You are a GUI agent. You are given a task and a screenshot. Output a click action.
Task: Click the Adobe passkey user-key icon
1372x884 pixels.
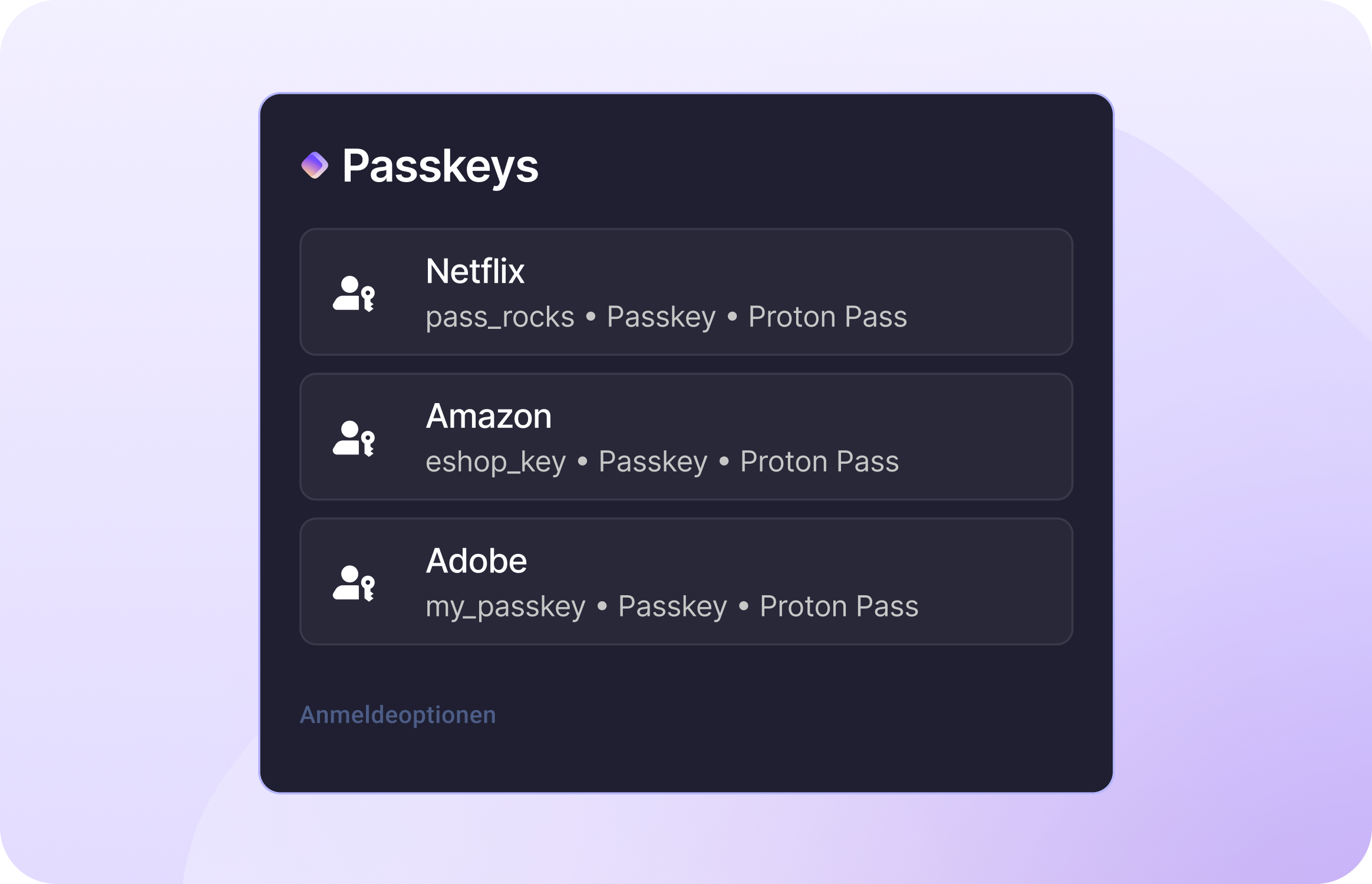click(354, 583)
